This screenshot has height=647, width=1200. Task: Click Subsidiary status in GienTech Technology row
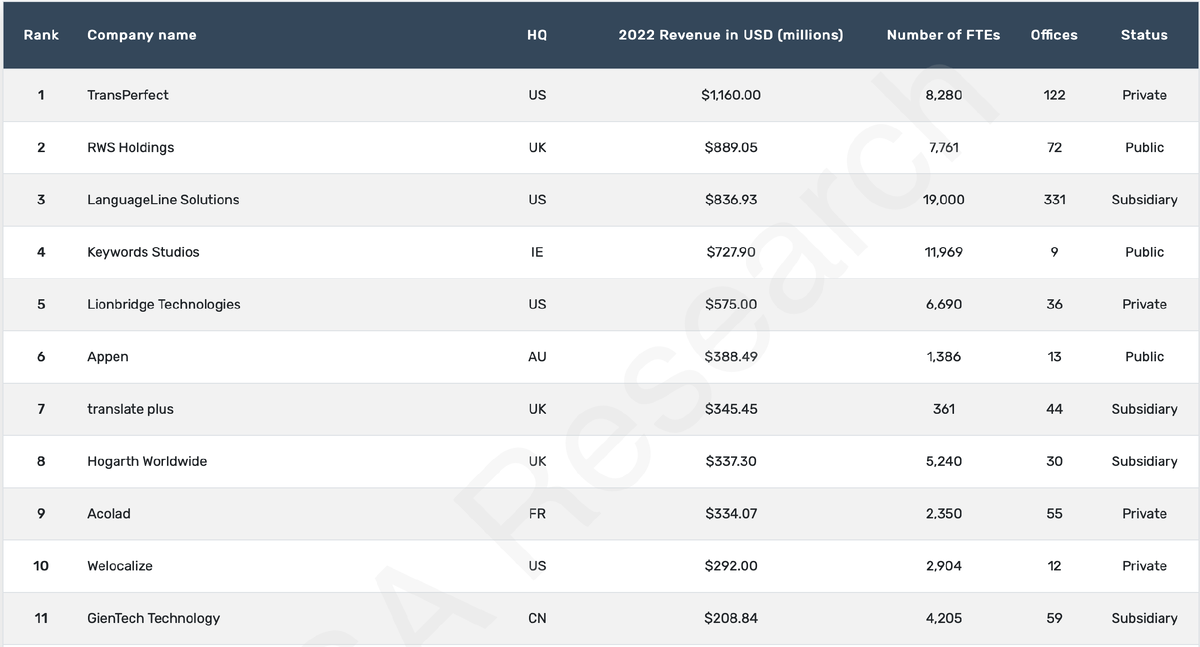pos(1144,618)
